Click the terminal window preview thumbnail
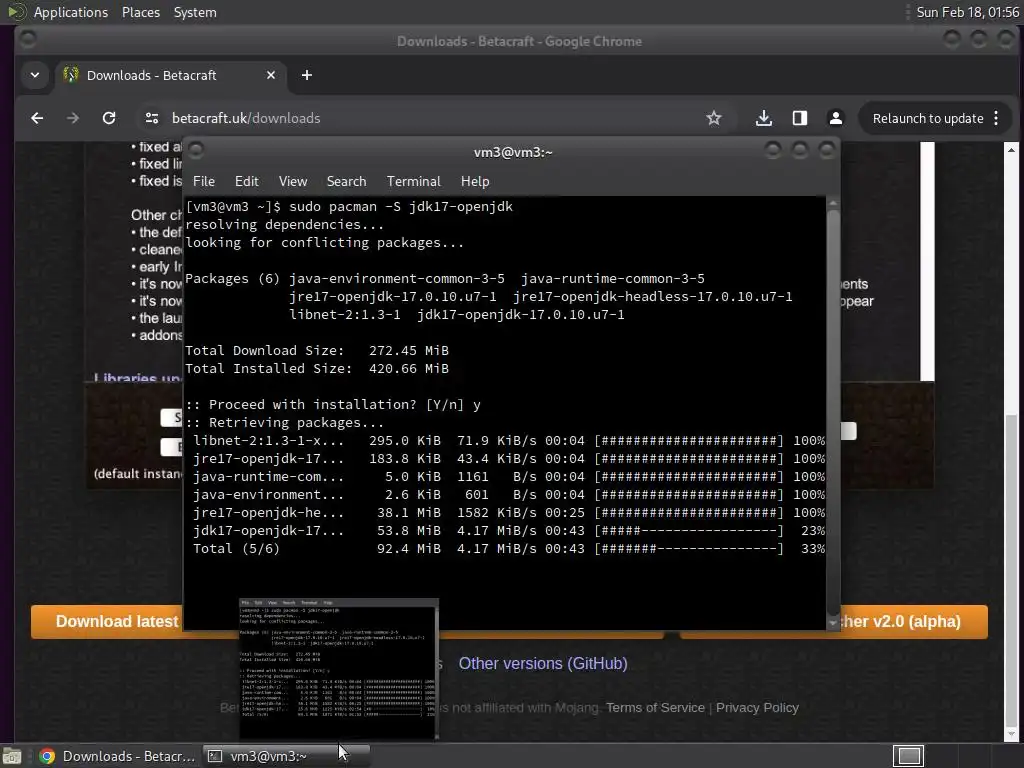1024x768 pixels. 338,669
